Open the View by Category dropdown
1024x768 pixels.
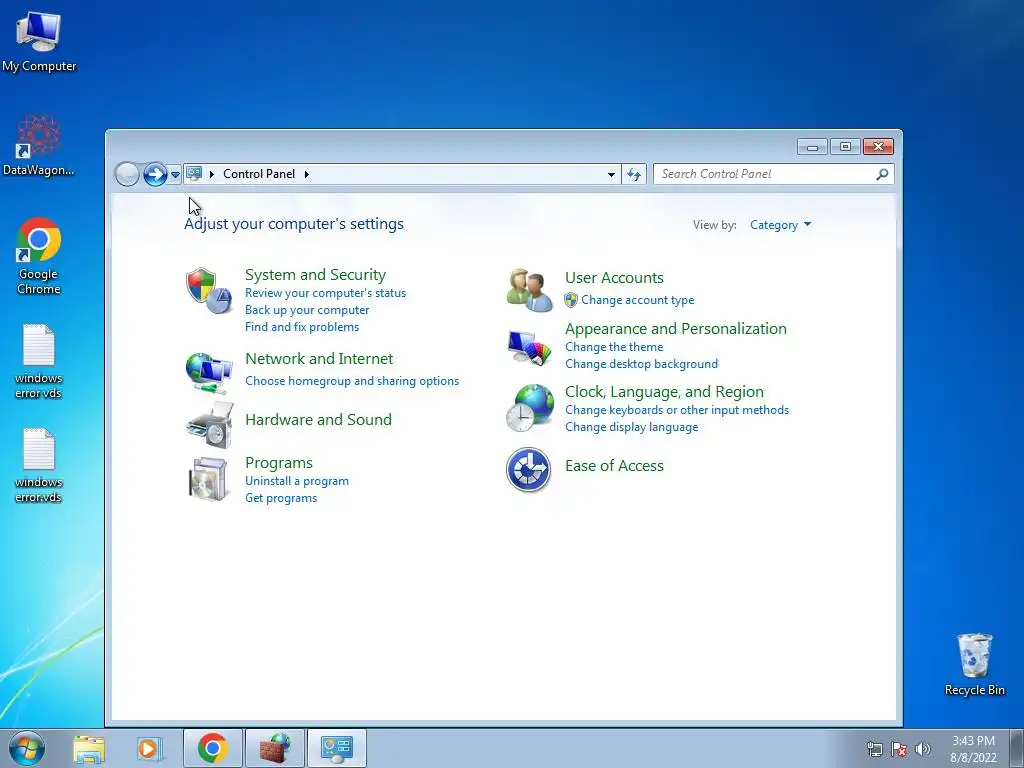[780, 225]
